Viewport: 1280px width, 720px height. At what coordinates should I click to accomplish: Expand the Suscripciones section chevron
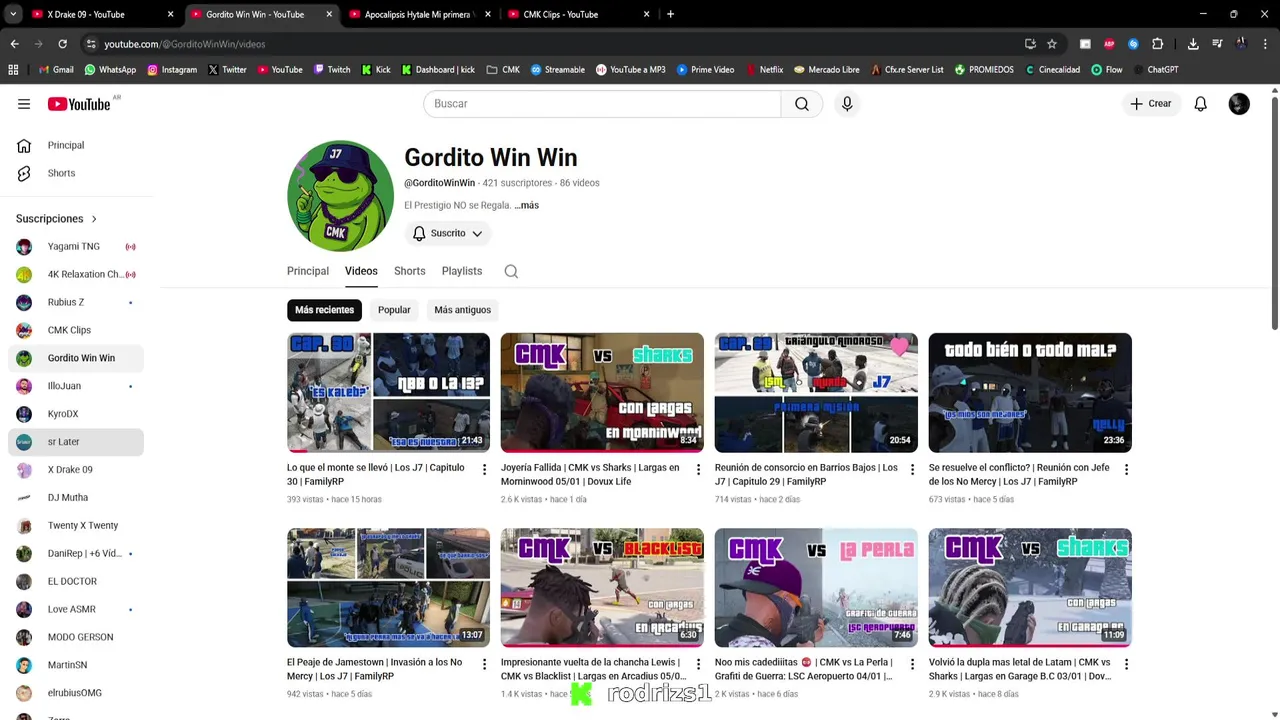click(94, 219)
